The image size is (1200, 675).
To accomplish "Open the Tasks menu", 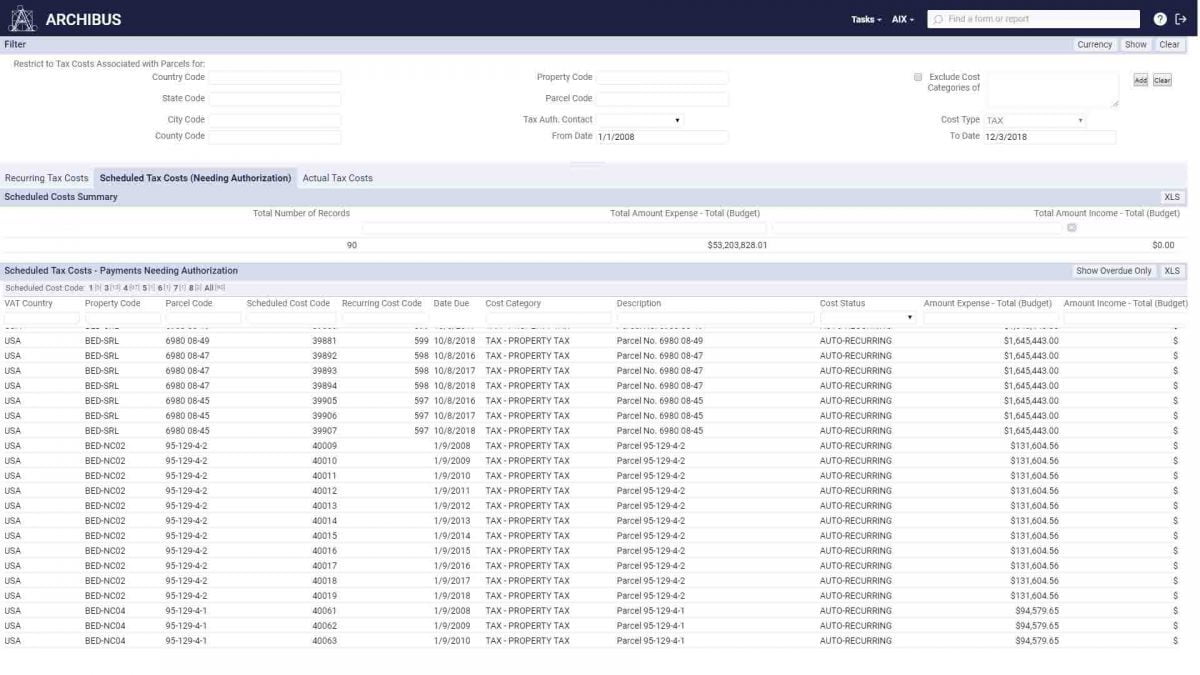I will point(862,18).
